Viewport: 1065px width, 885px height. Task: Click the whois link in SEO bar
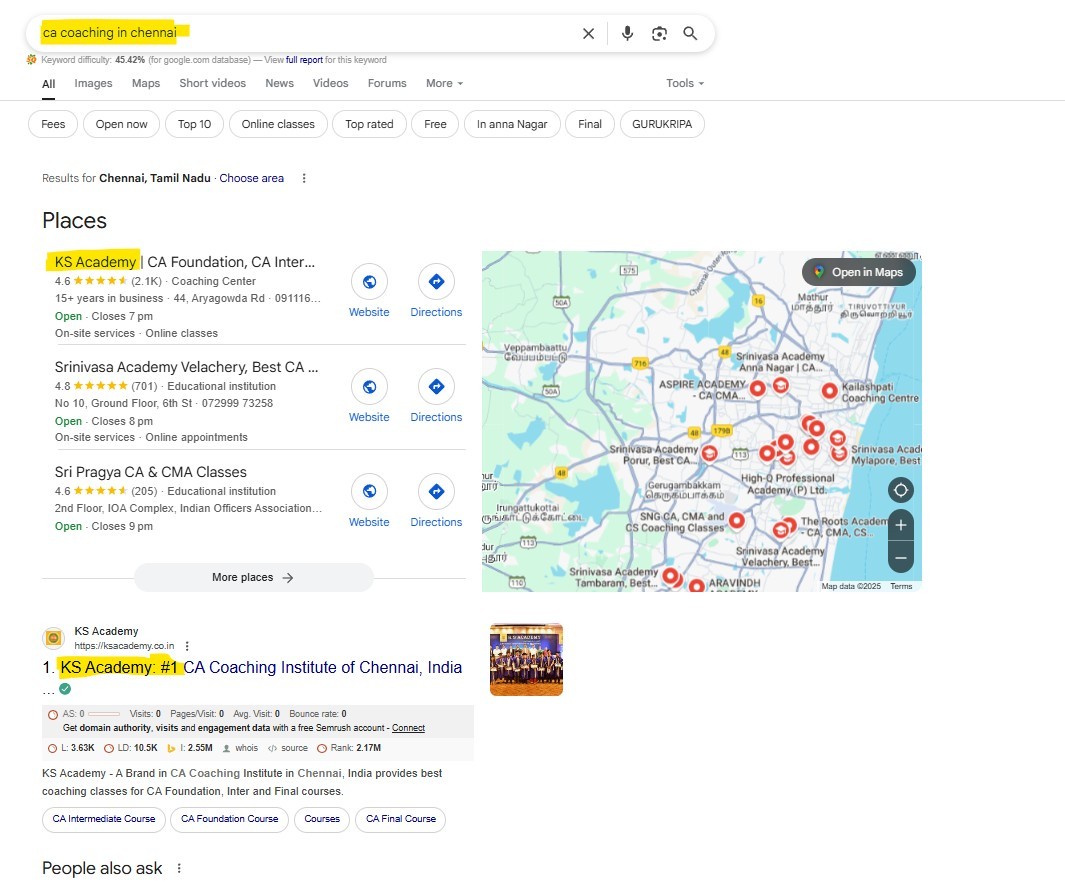(x=241, y=748)
